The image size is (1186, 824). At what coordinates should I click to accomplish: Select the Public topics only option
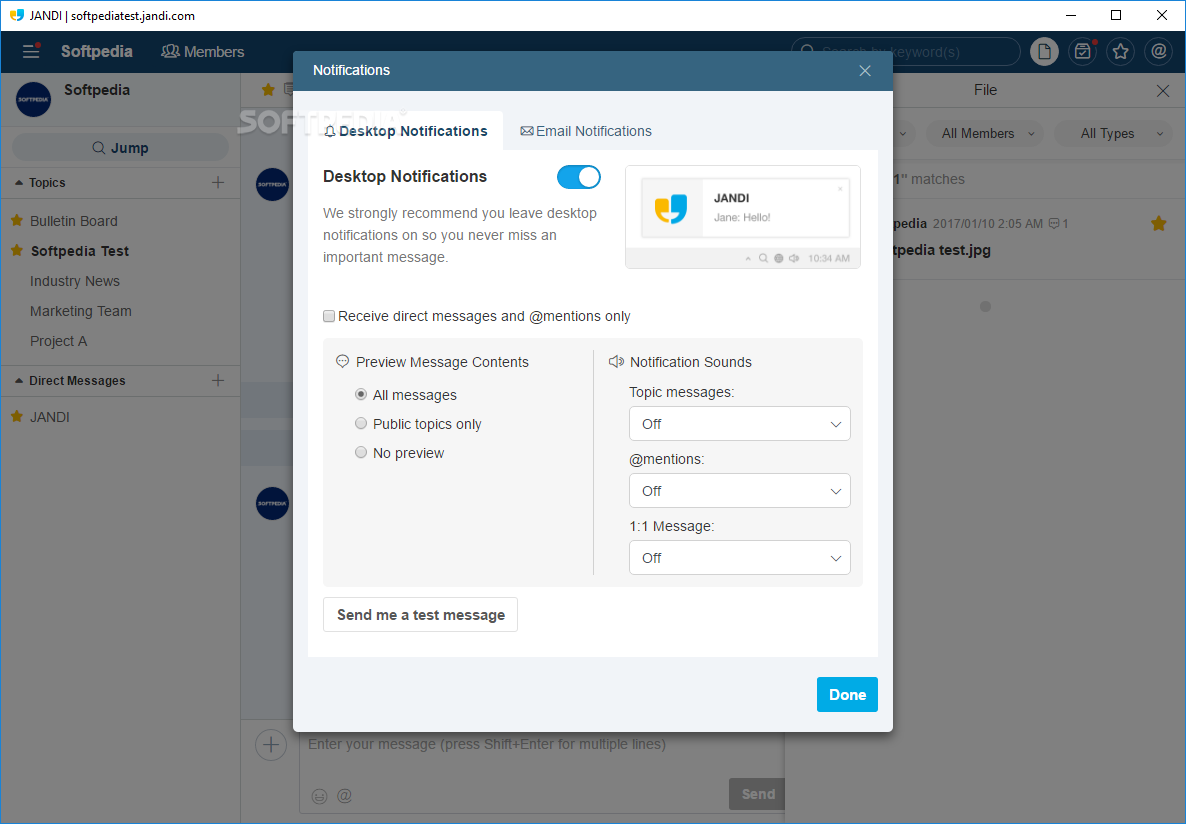(x=361, y=423)
